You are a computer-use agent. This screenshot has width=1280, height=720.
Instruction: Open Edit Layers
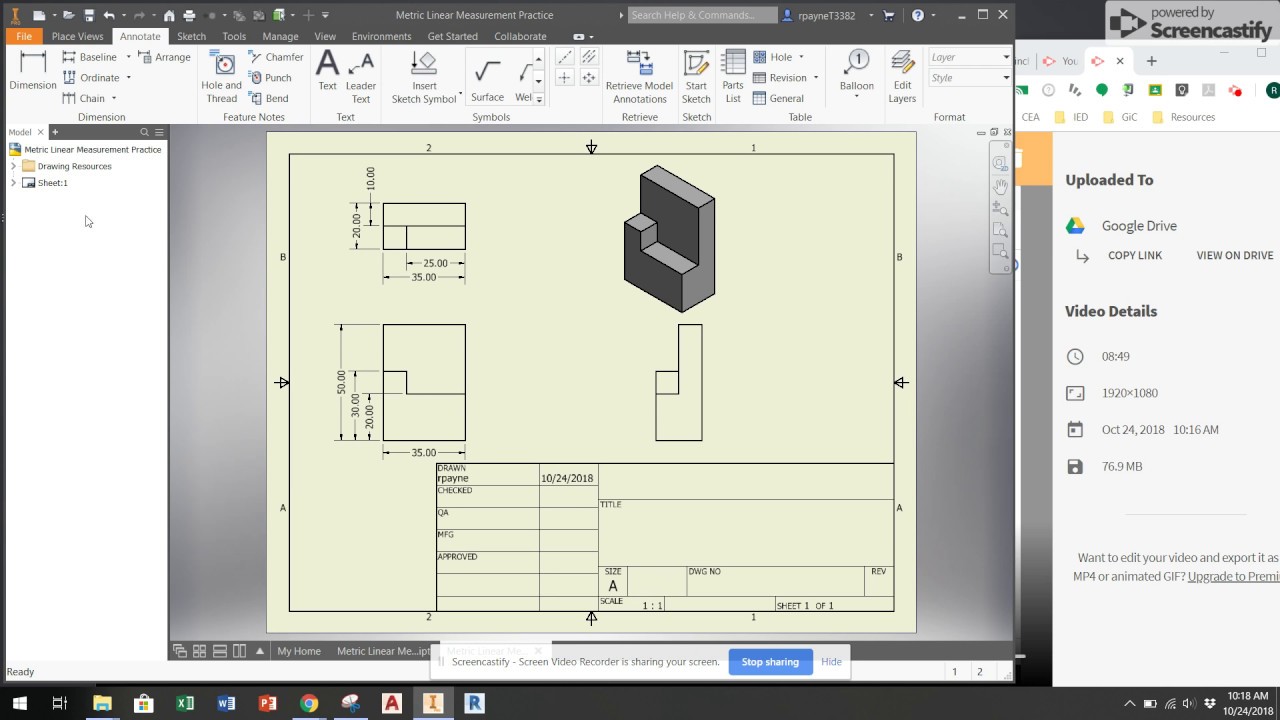point(902,78)
